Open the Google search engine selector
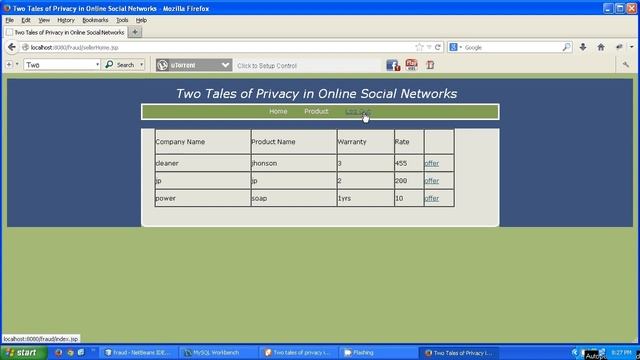Viewport: 640px width, 360px height. click(455, 47)
